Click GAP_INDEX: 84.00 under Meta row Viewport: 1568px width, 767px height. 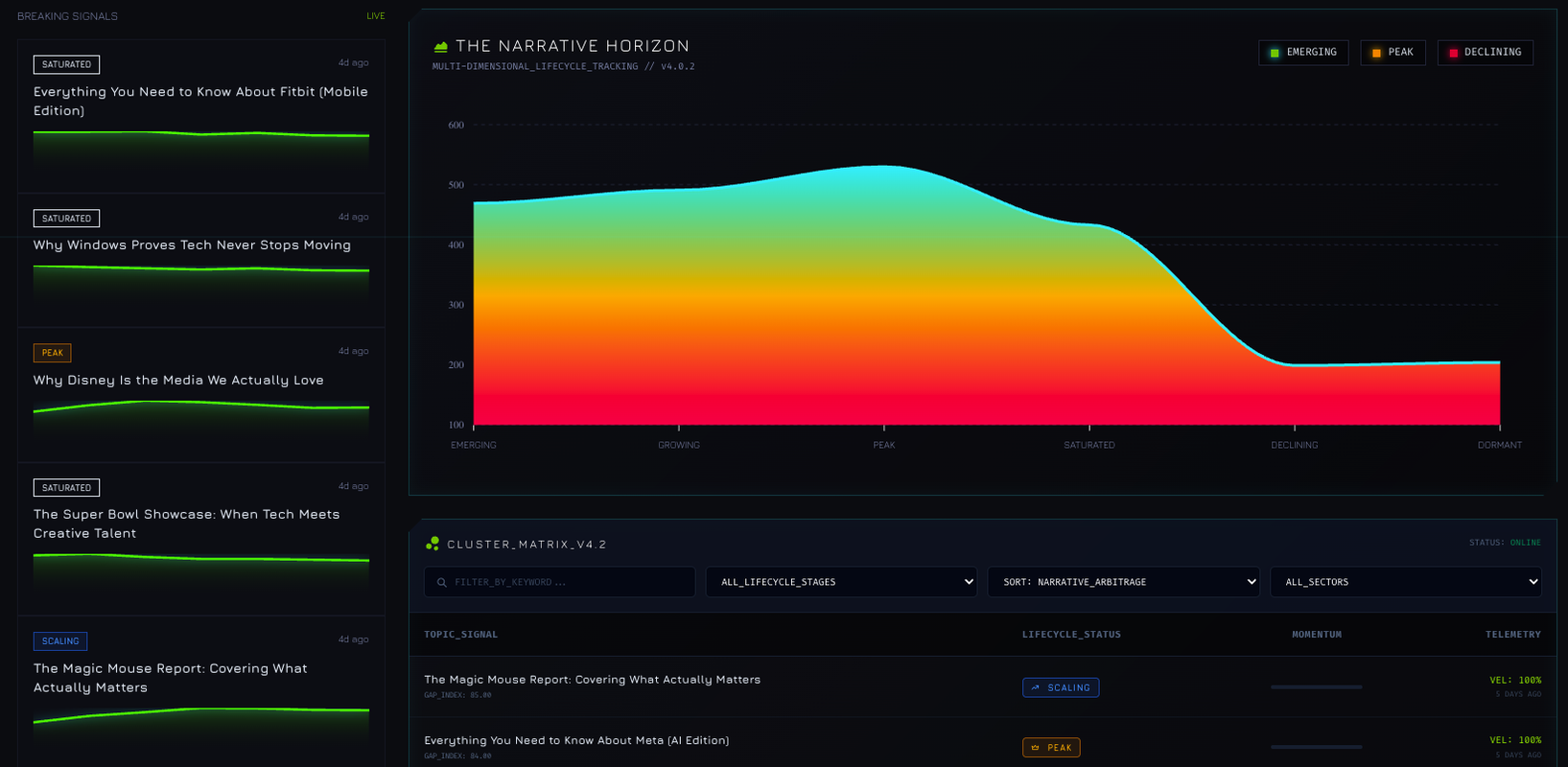tap(457, 755)
